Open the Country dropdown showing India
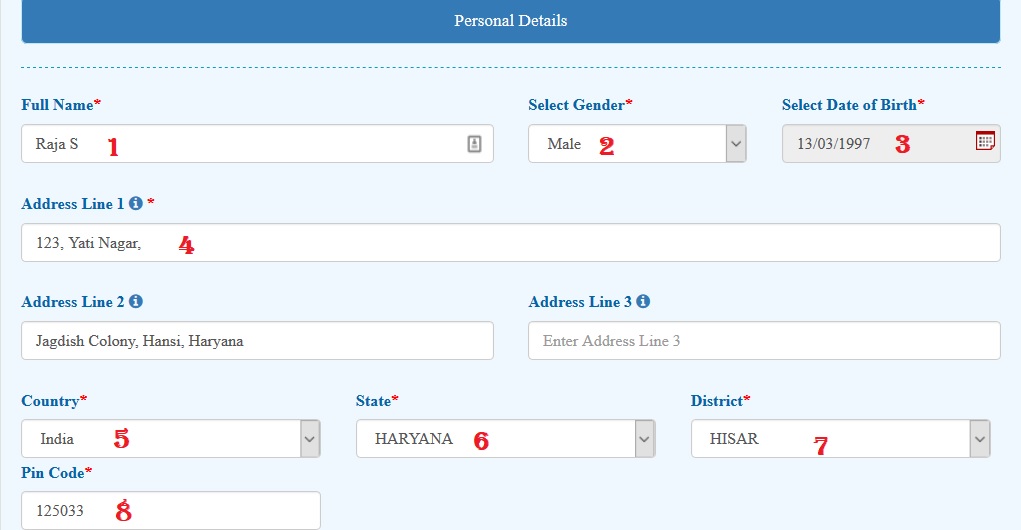Image resolution: width=1021 pixels, height=530 pixels. (171, 439)
